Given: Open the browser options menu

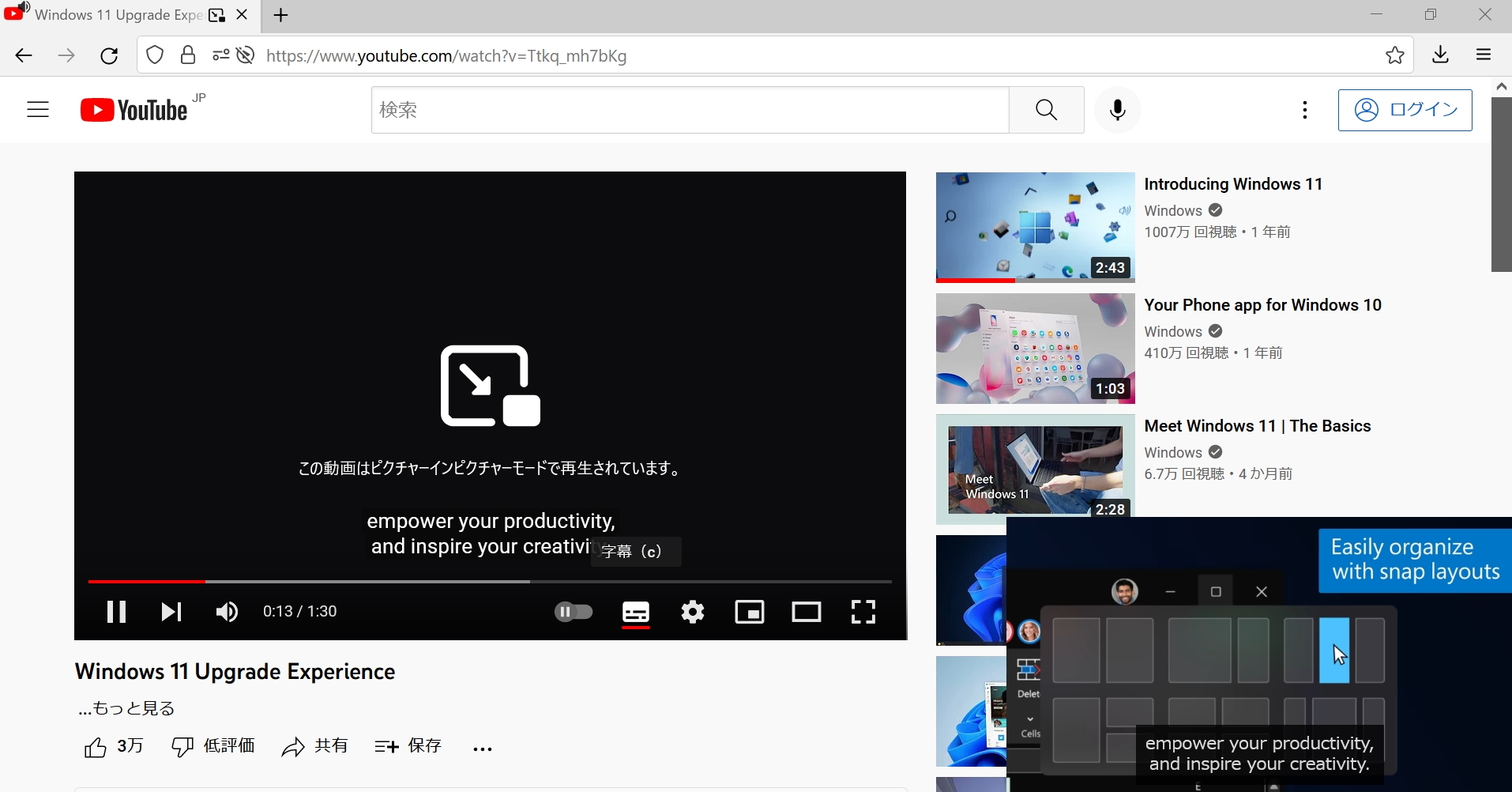Looking at the screenshot, I should (1483, 55).
